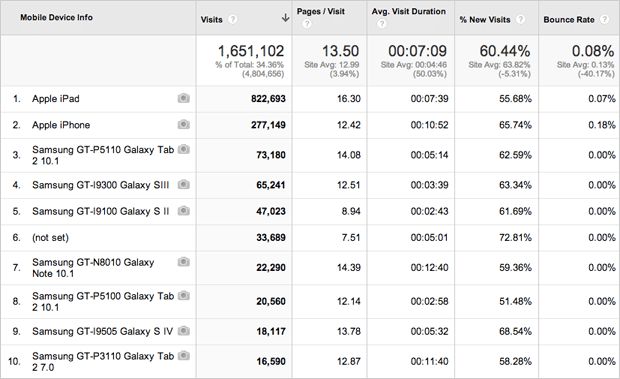
Task: Click the camera icon for Apple iPad
Action: pyautogui.click(x=183, y=98)
